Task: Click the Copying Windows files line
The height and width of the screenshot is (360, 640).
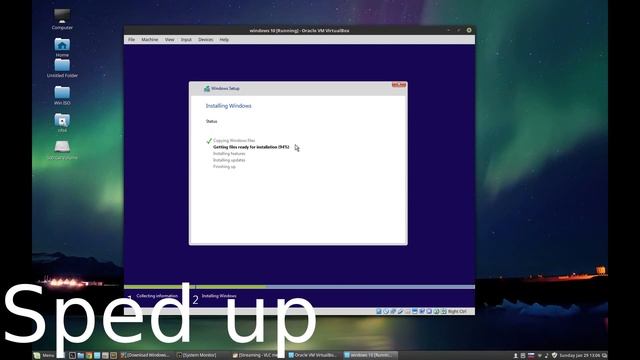Action: [x=234, y=140]
